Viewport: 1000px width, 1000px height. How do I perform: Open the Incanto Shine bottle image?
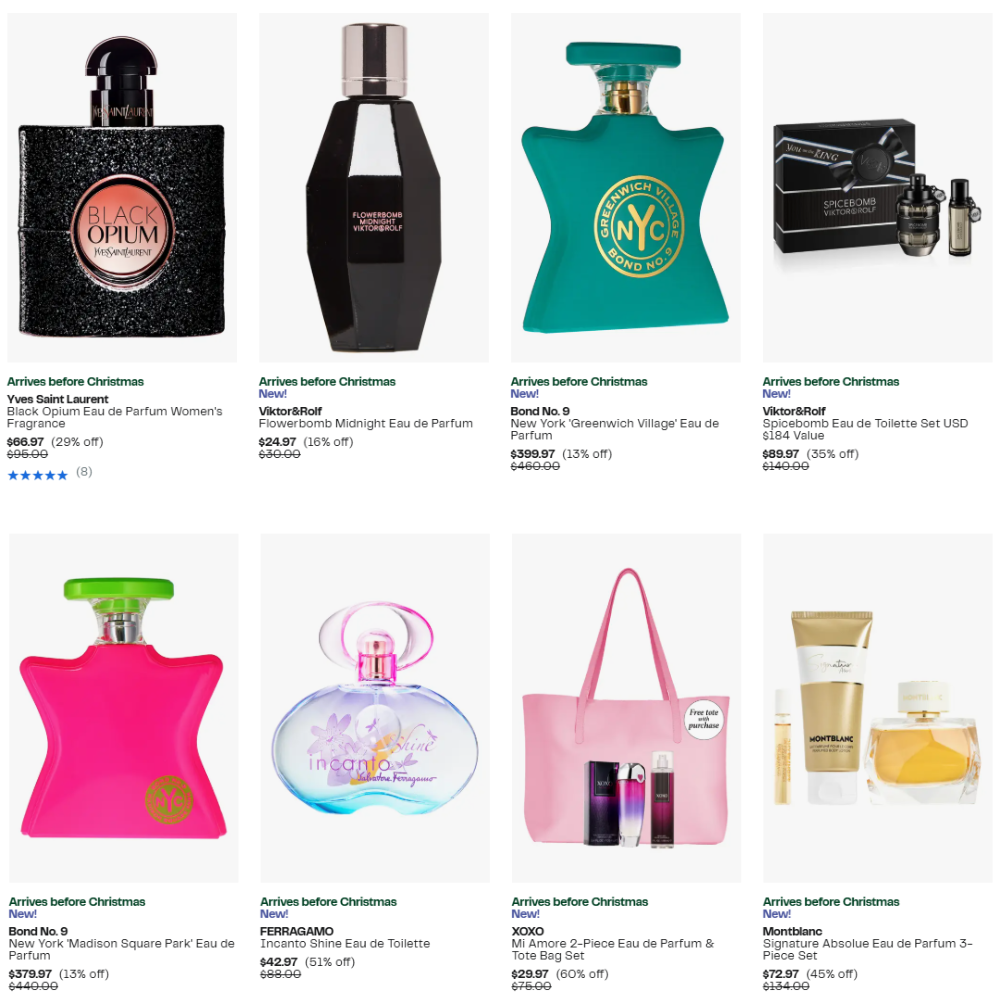pyautogui.click(x=375, y=708)
